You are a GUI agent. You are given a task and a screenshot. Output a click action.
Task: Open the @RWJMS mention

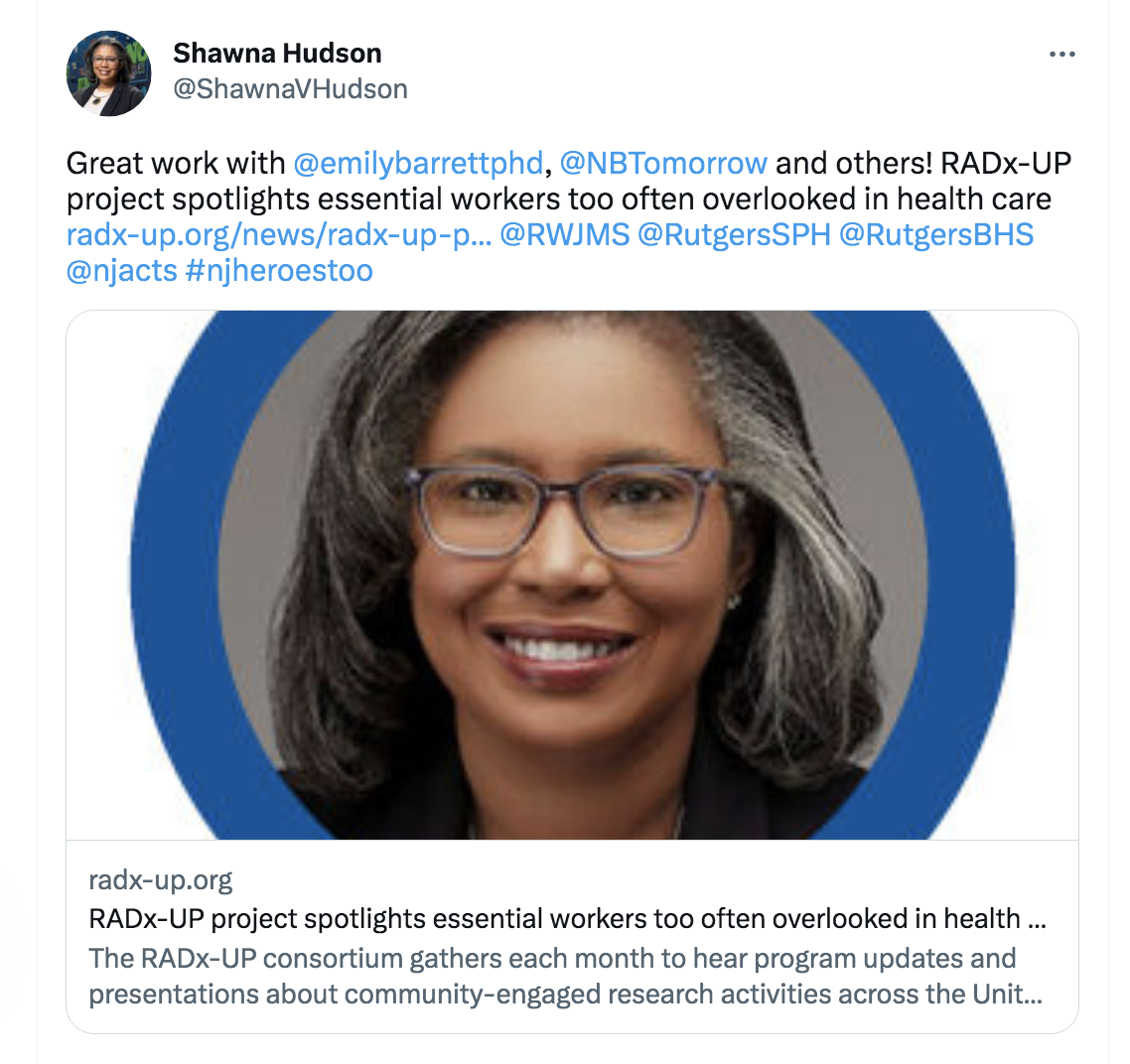pos(564,235)
